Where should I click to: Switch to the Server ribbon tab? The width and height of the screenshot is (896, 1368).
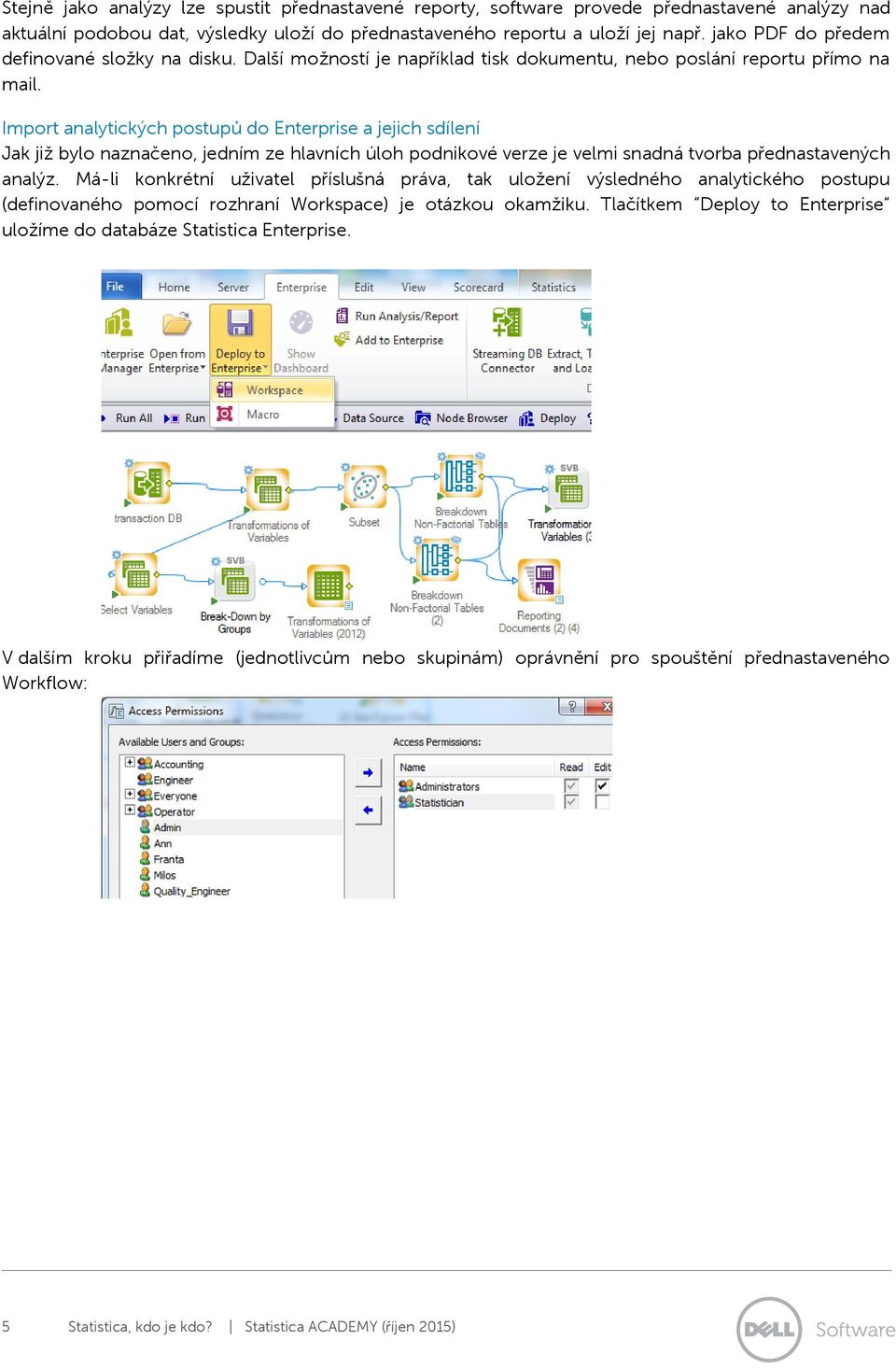233,288
